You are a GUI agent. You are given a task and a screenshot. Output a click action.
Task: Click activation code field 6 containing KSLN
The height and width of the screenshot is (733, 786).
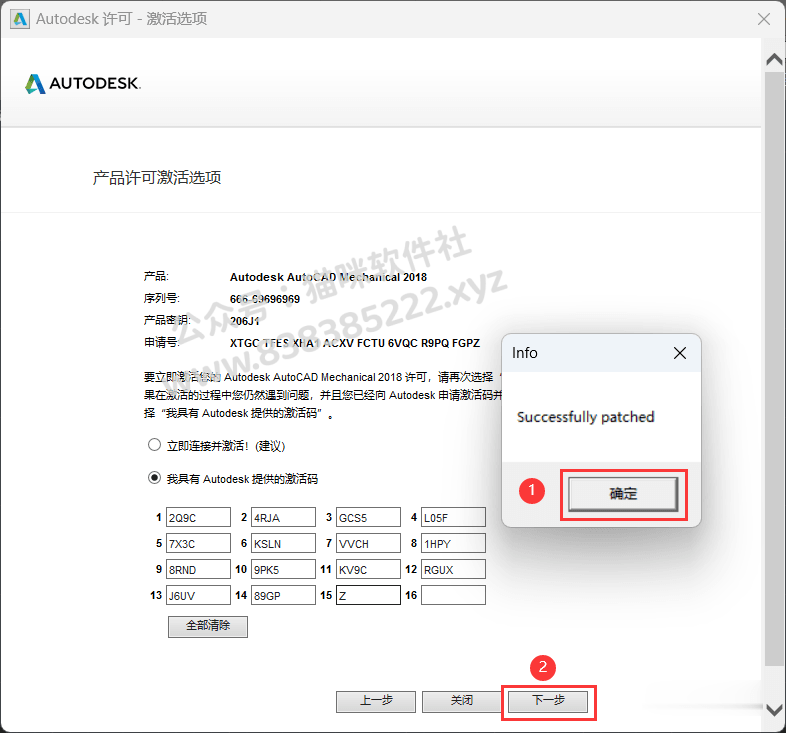click(283, 543)
